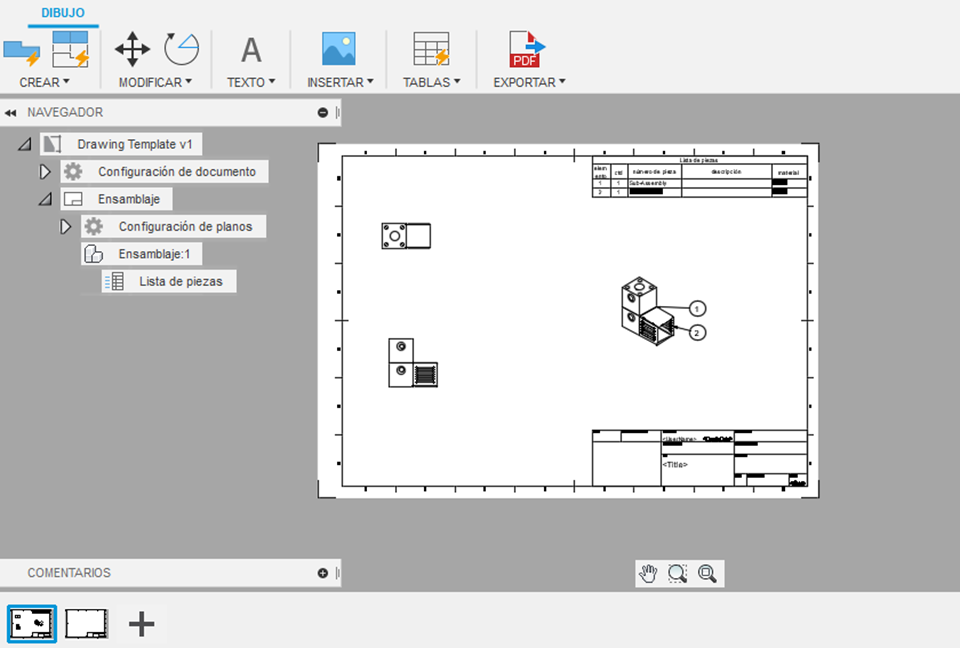Click the Drawing Template document icon

tap(53, 145)
